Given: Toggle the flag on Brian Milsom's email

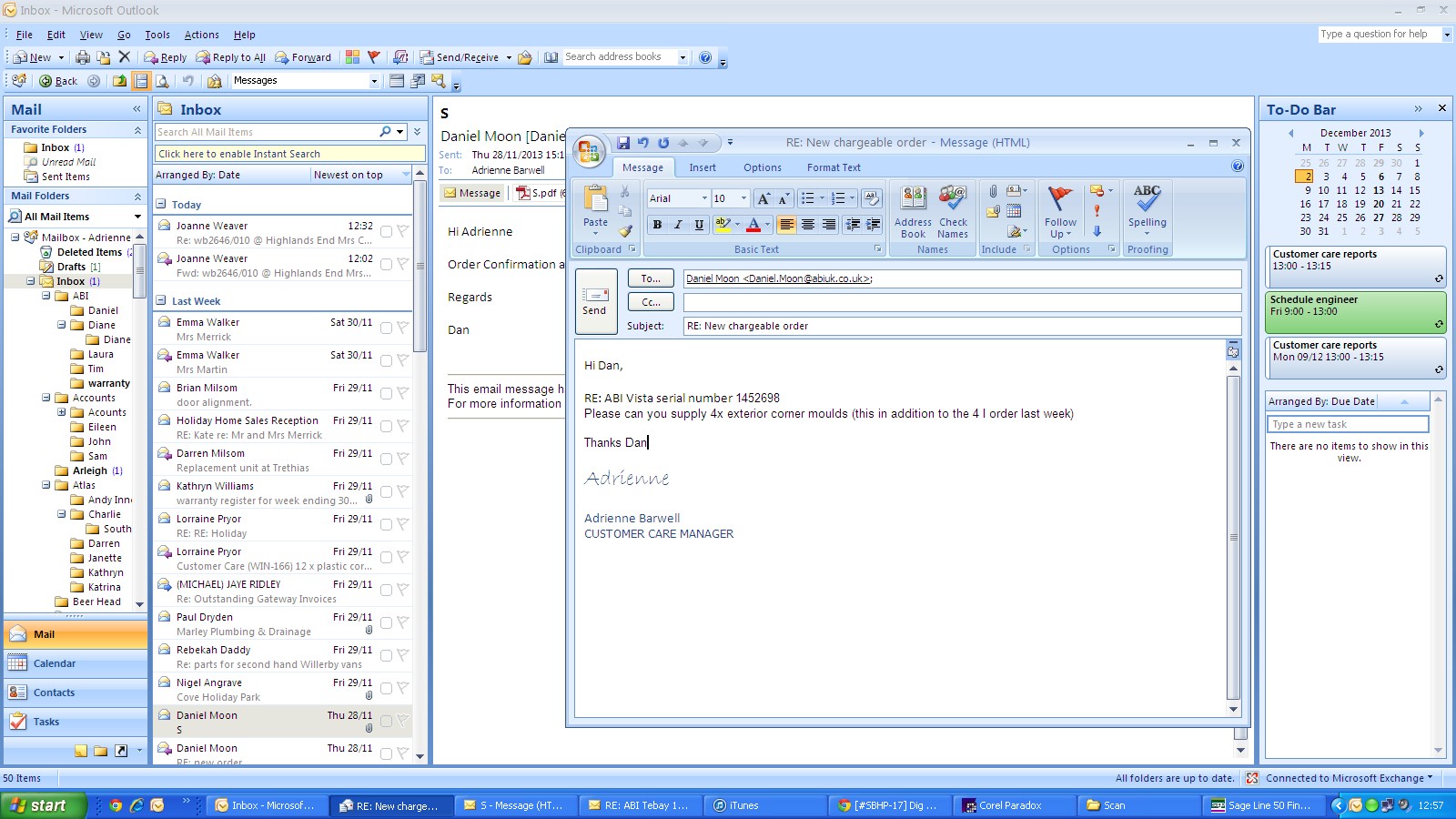Looking at the screenshot, I should coord(402,393).
